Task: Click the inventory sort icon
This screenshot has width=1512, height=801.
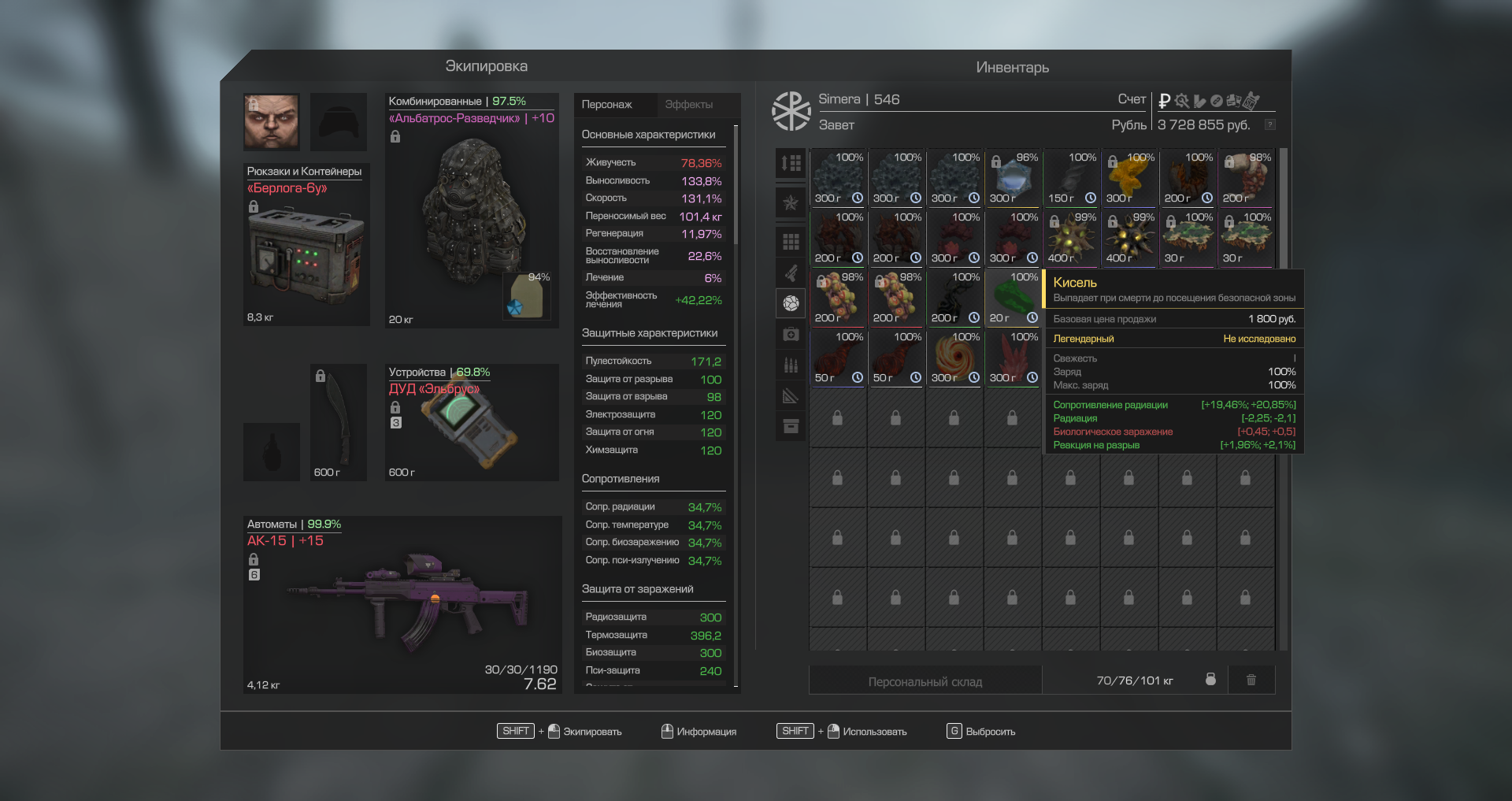Action: [x=791, y=163]
